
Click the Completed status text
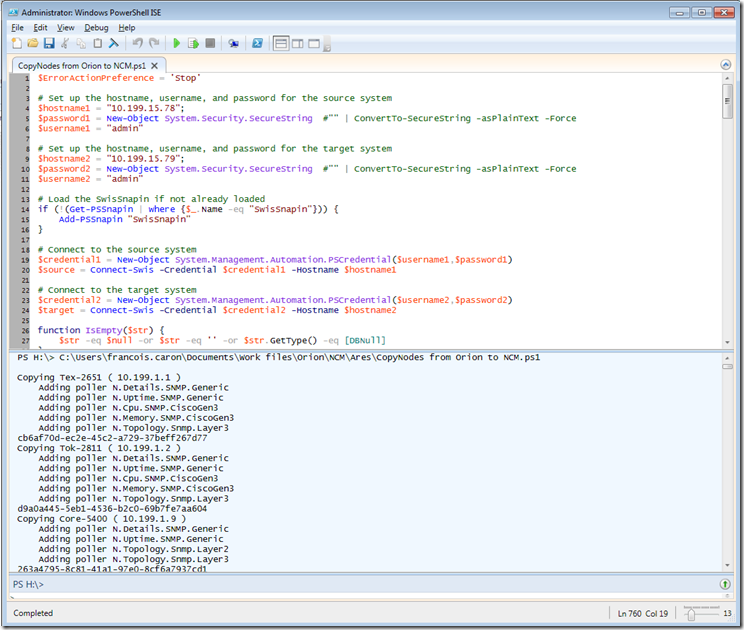pyautogui.click(x=33, y=613)
